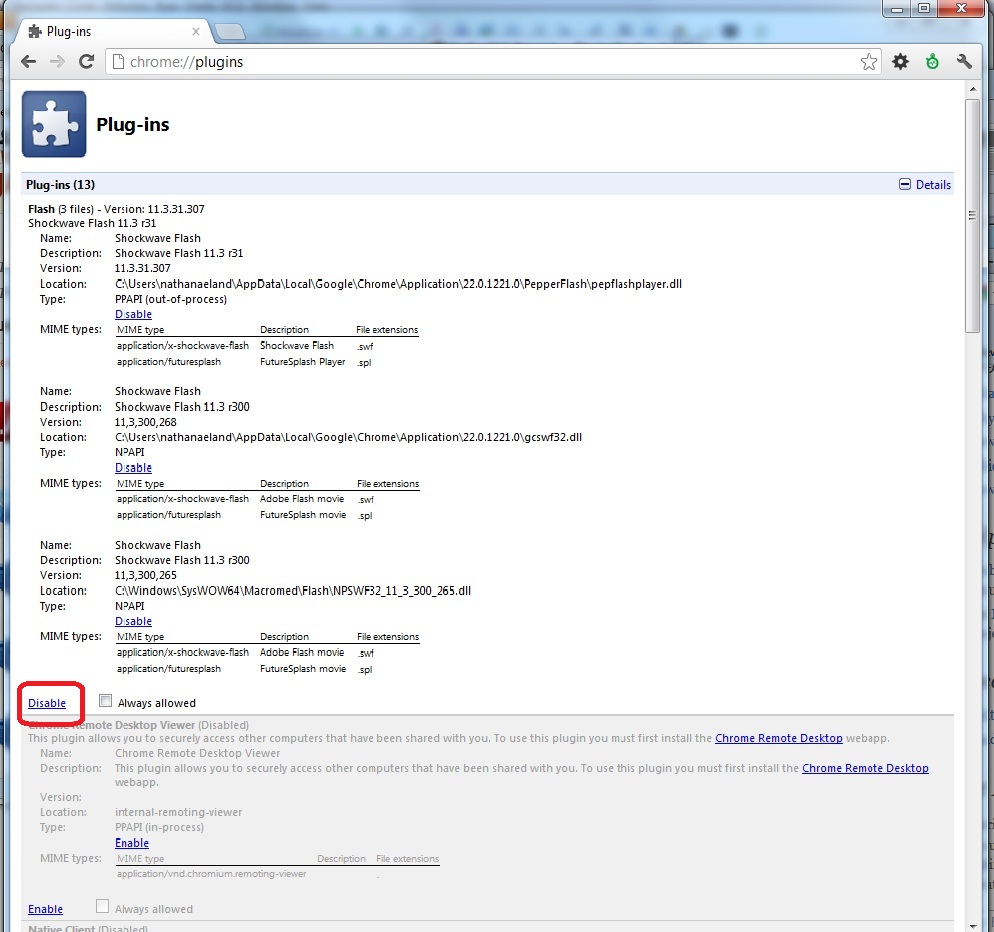
Task: Check Always allowed for Chrome Remote Desktop Viewer
Action: 102,906
